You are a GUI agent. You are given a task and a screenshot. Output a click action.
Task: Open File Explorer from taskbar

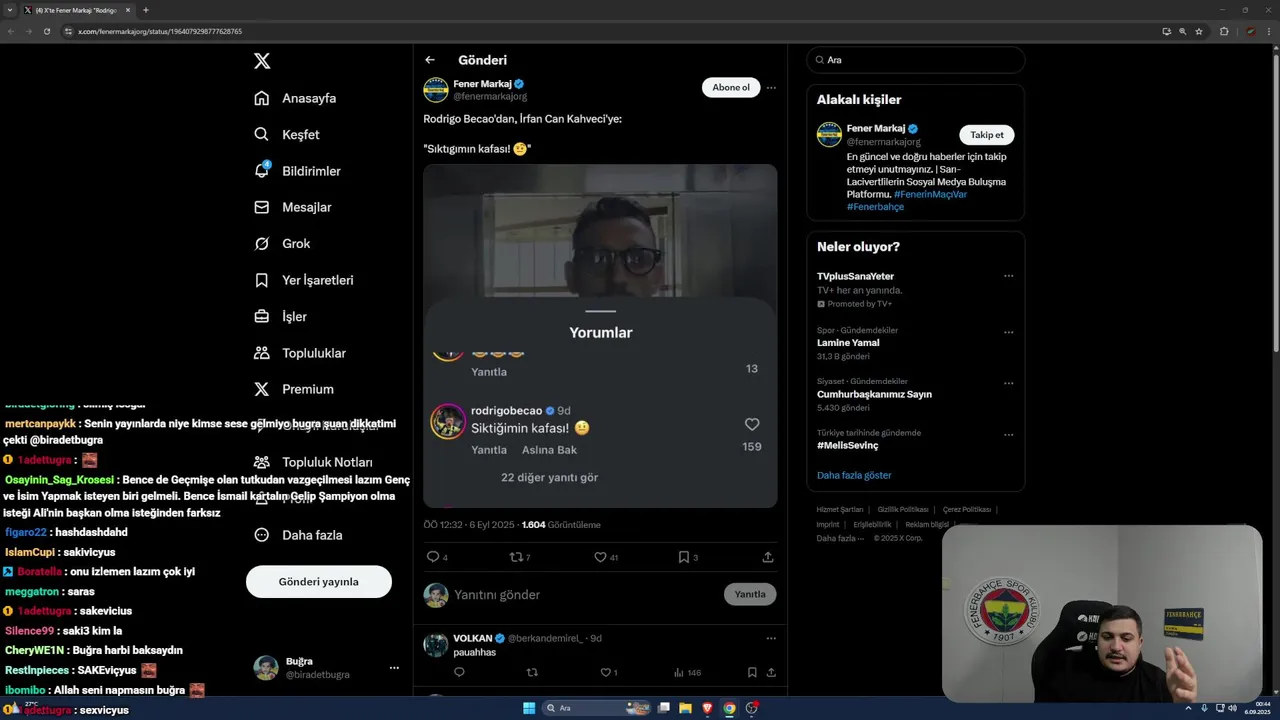(x=685, y=708)
